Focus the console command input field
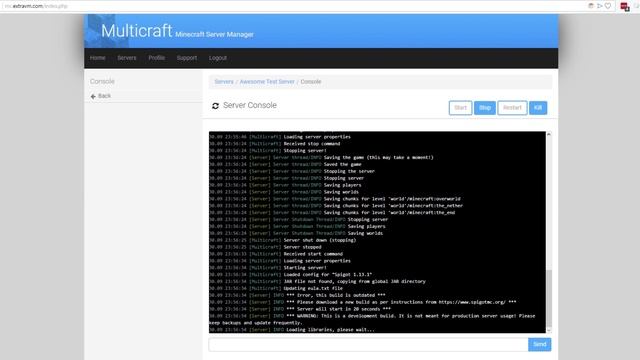This screenshot has height=360, width=640. pyautogui.click(x=368, y=344)
